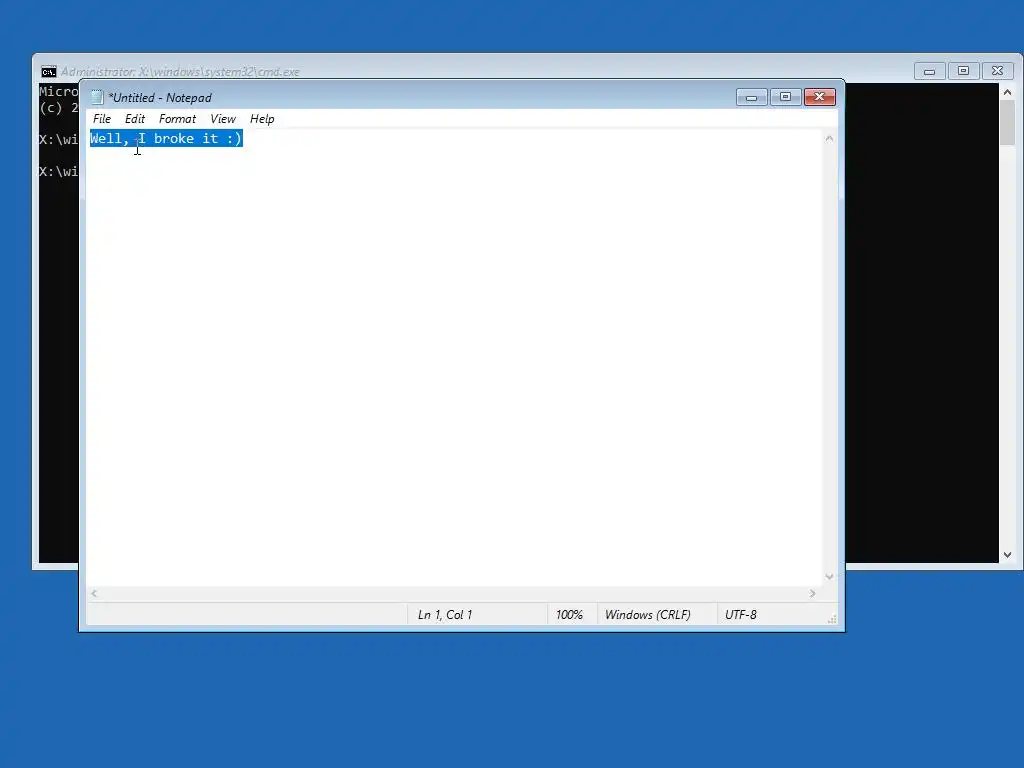Open the Help menu in Notepad
The image size is (1024, 768).
pos(262,119)
